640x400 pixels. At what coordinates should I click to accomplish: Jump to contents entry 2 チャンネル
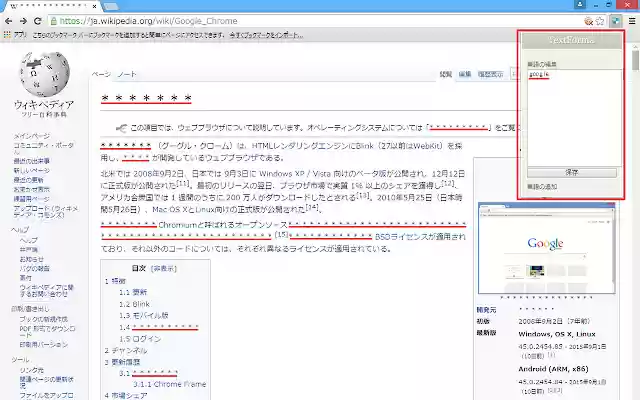click(126, 350)
